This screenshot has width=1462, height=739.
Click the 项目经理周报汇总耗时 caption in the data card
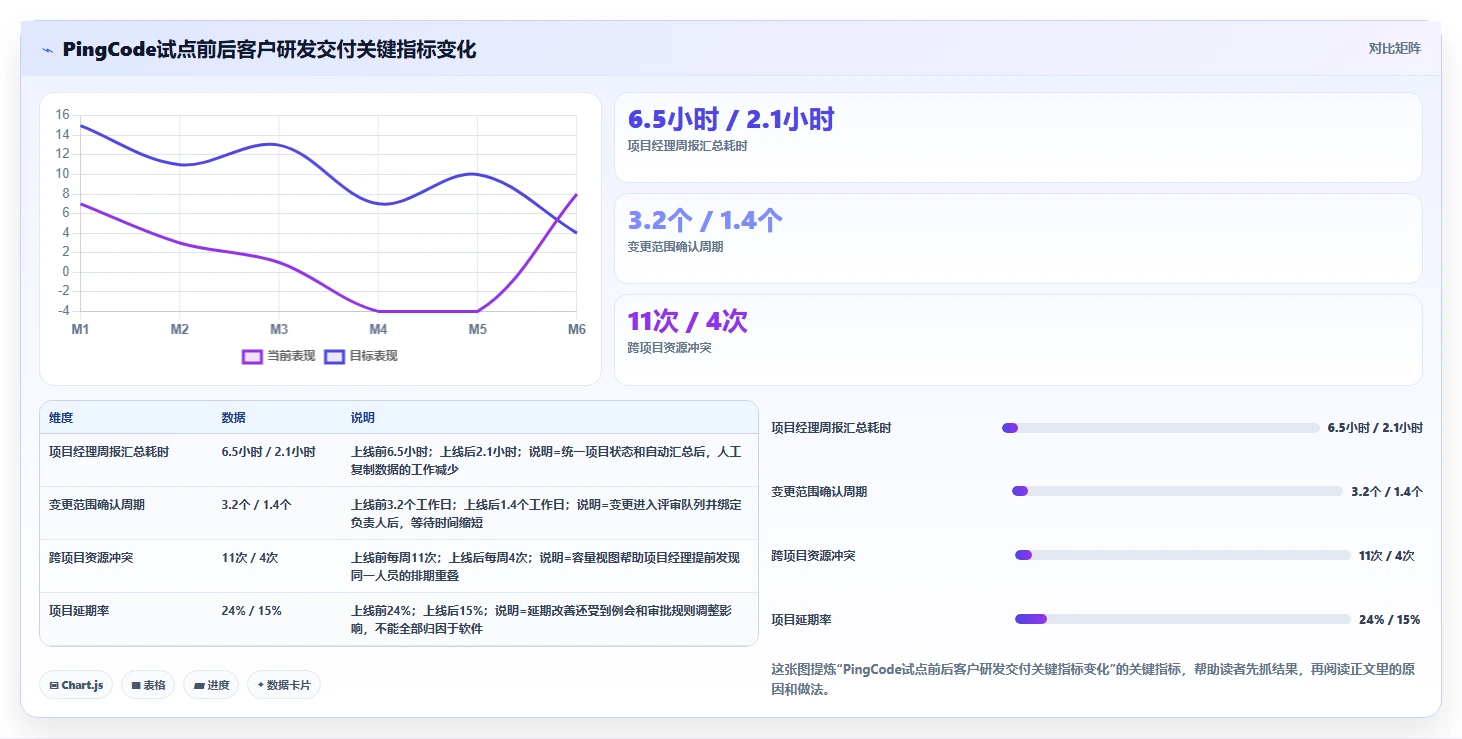coord(687,146)
